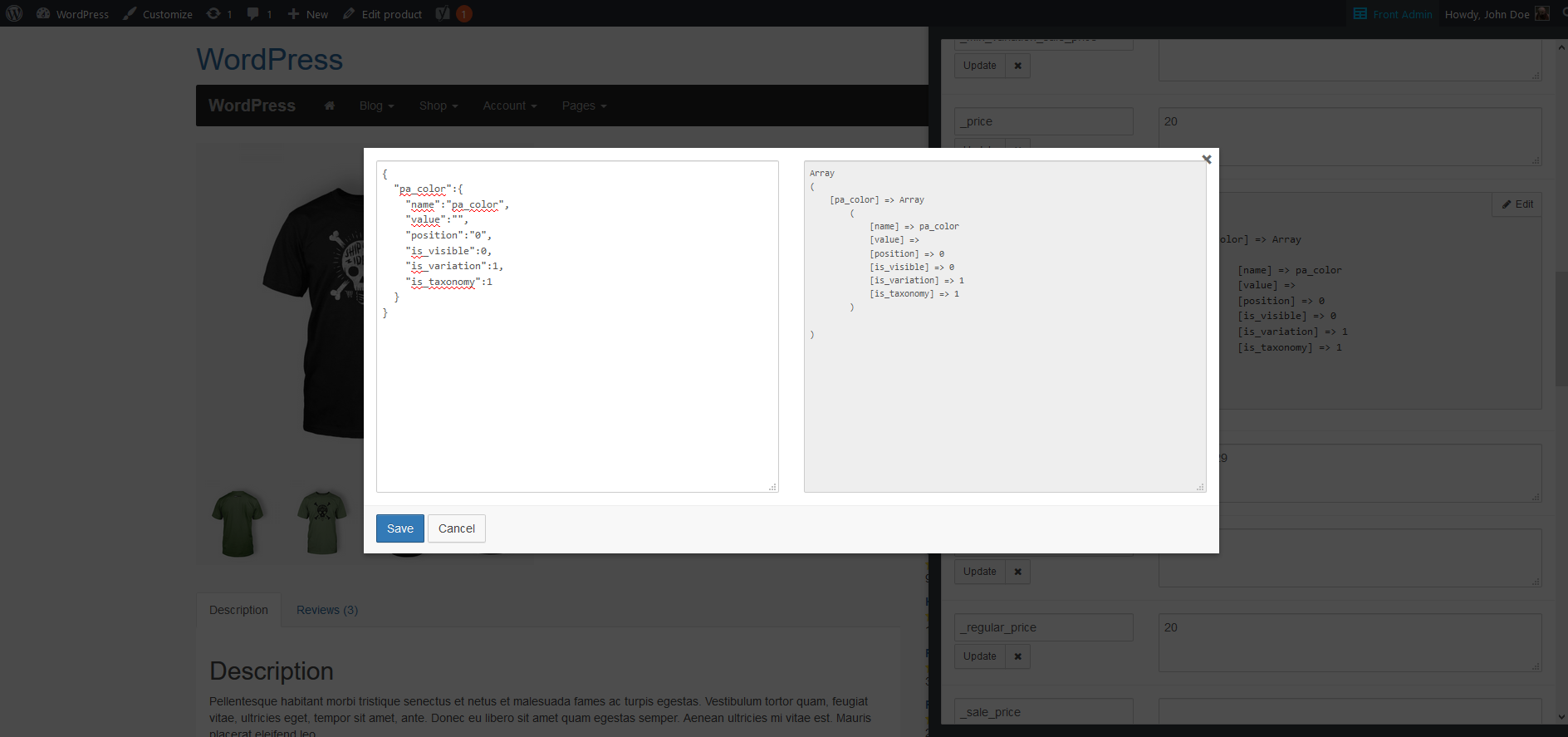This screenshot has width=1568, height=737.
Task: Expand the Shop dropdown menu
Action: pos(439,106)
